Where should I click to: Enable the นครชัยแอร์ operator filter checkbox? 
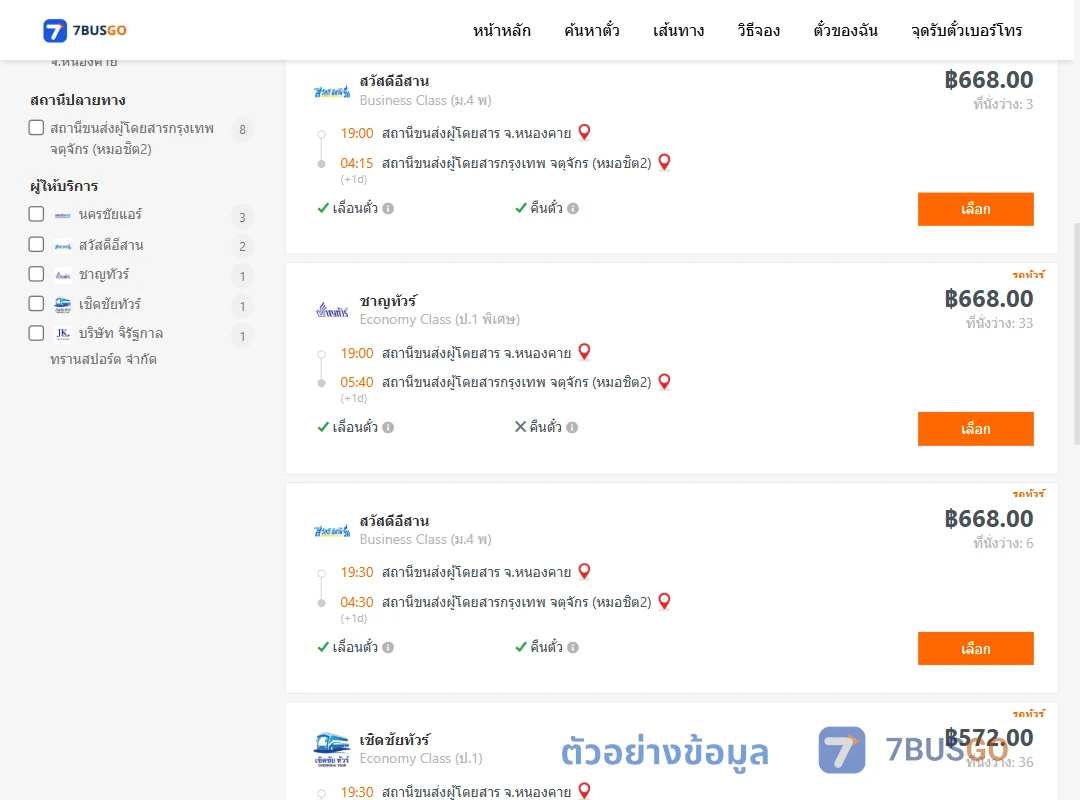(37, 214)
